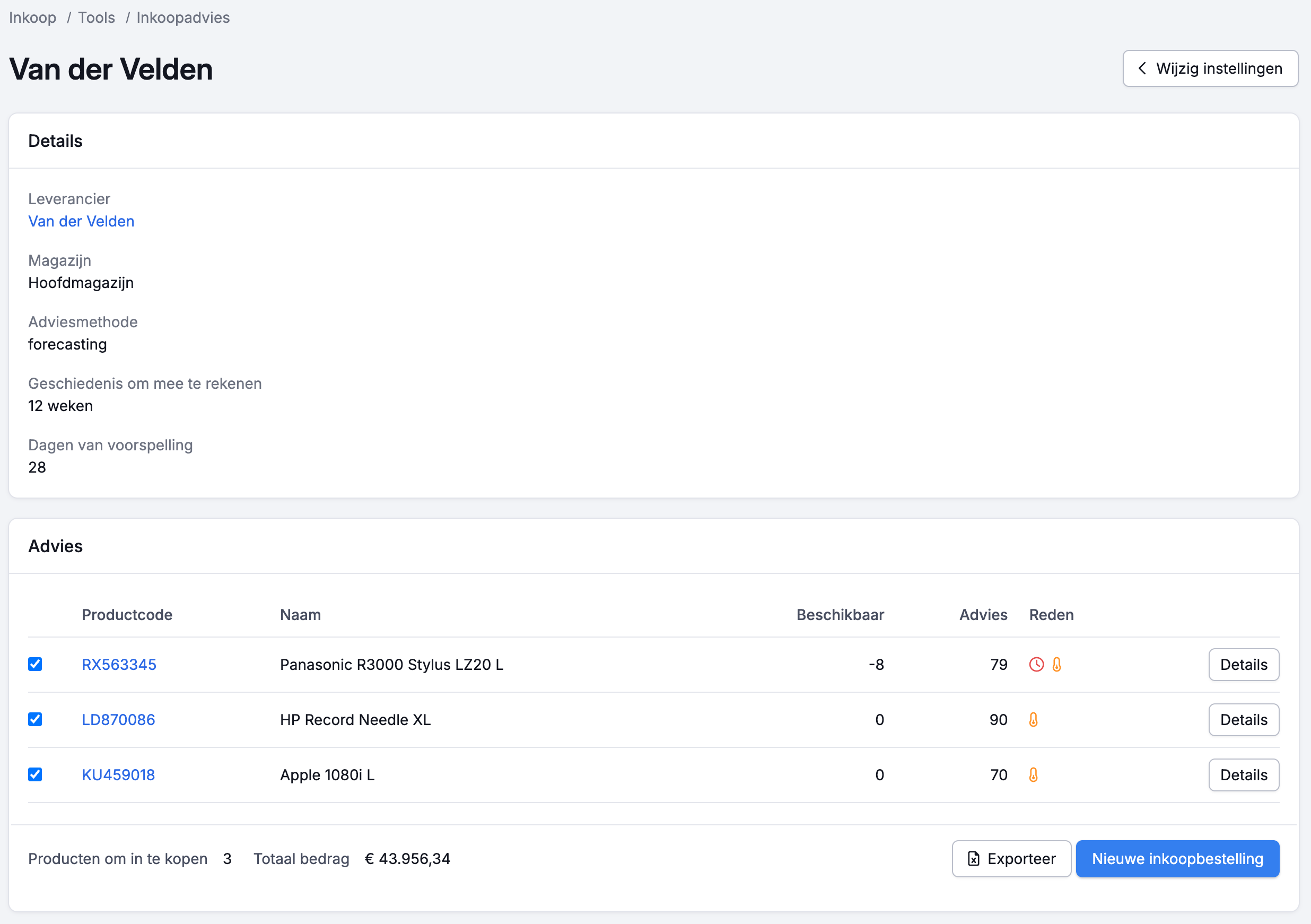The width and height of the screenshot is (1311, 924).
Task: Click the Reden column header
Action: click(x=1051, y=615)
